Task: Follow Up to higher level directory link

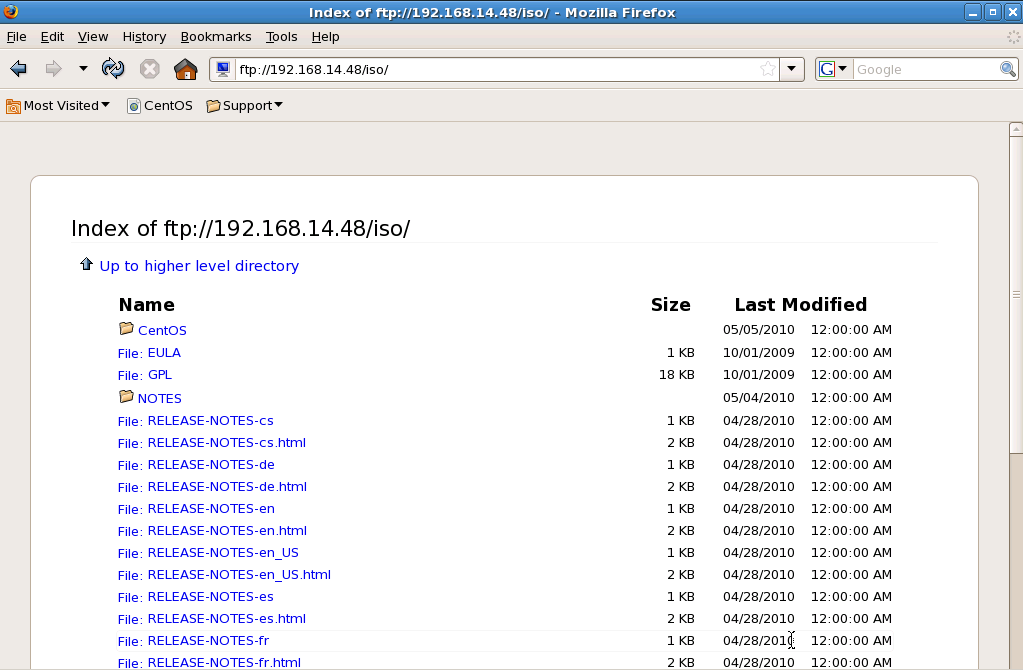Action: 199,266
